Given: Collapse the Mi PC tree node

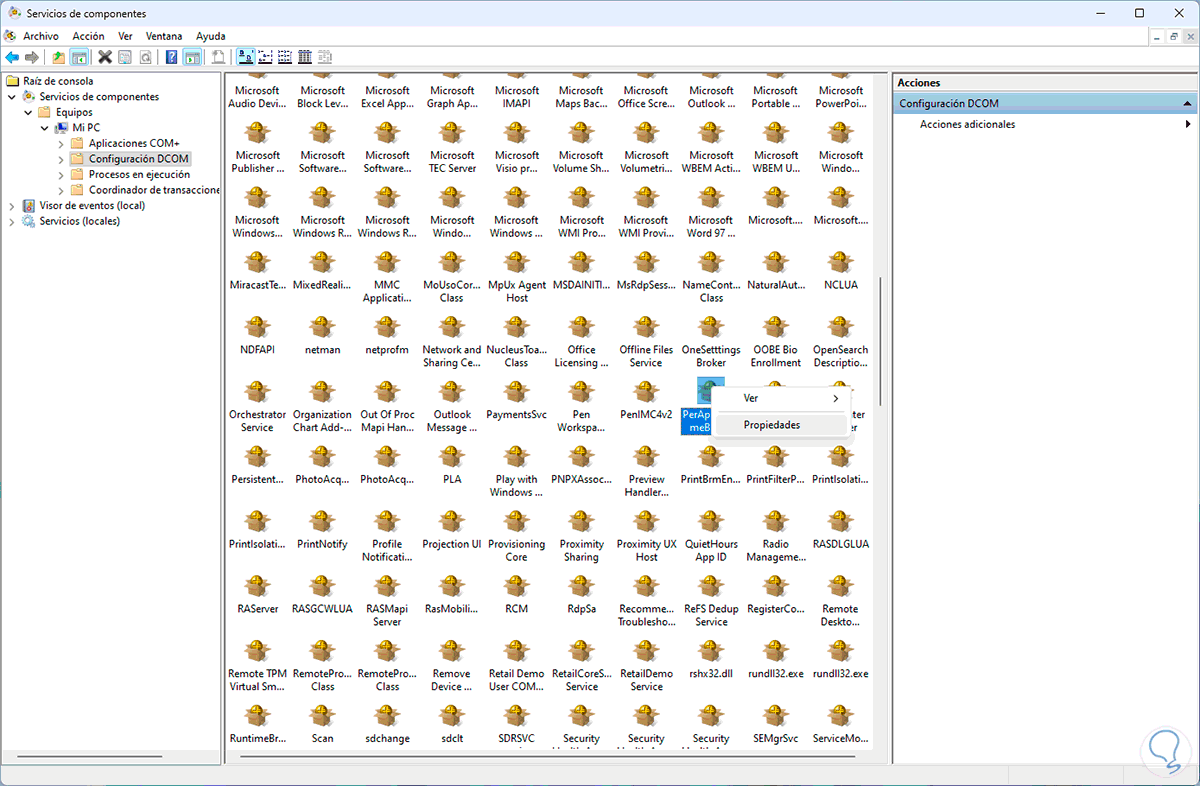Looking at the screenshot, I should (x=45, y=128).
